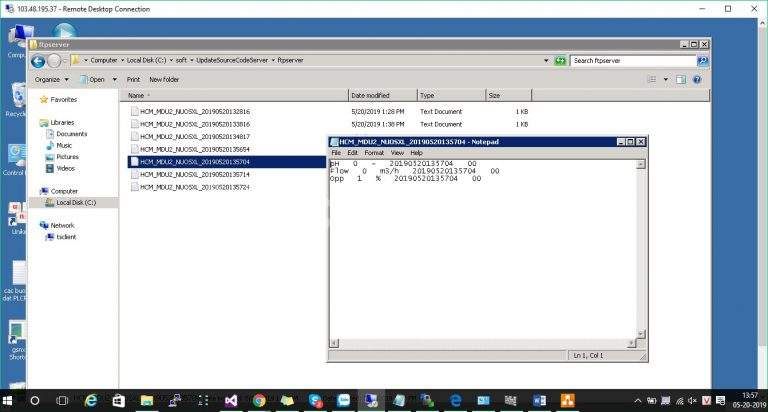Open the Visual Studio taskbar icon
The image size is (768, 412).
pos(231,401)
